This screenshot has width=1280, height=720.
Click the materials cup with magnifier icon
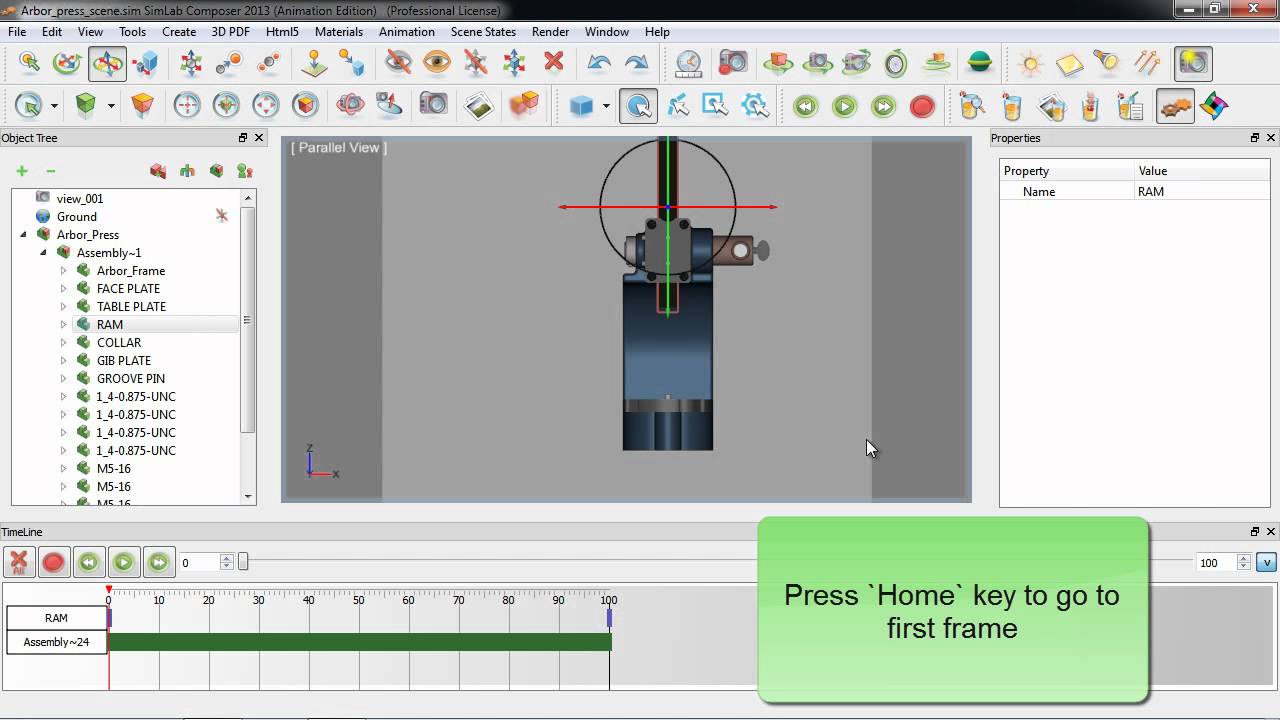point(972,106)
